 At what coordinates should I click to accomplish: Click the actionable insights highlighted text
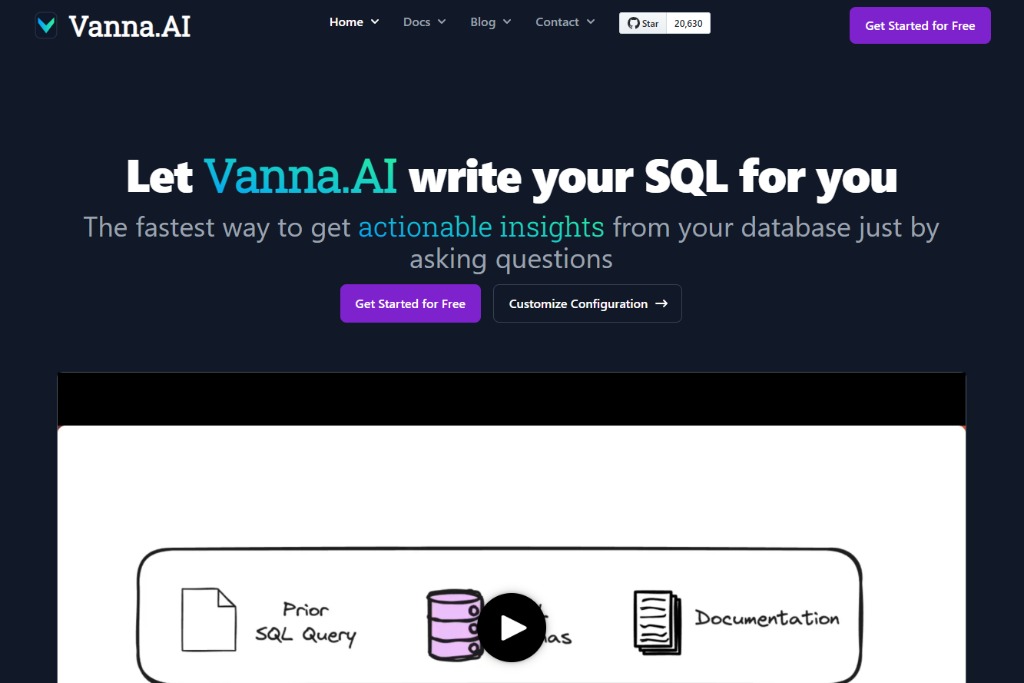[480, 227]
